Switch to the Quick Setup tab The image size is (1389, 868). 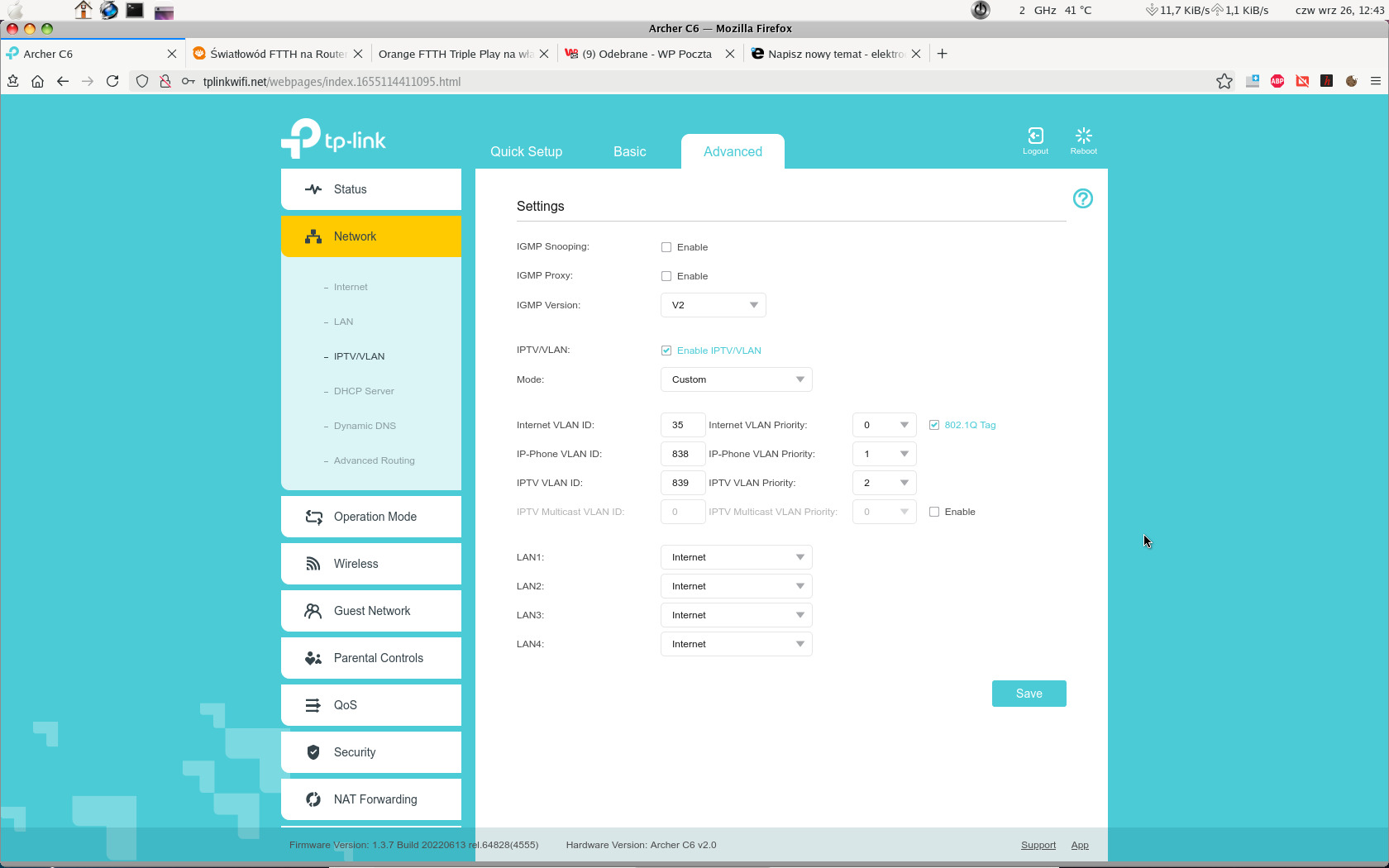click(526, 151)
